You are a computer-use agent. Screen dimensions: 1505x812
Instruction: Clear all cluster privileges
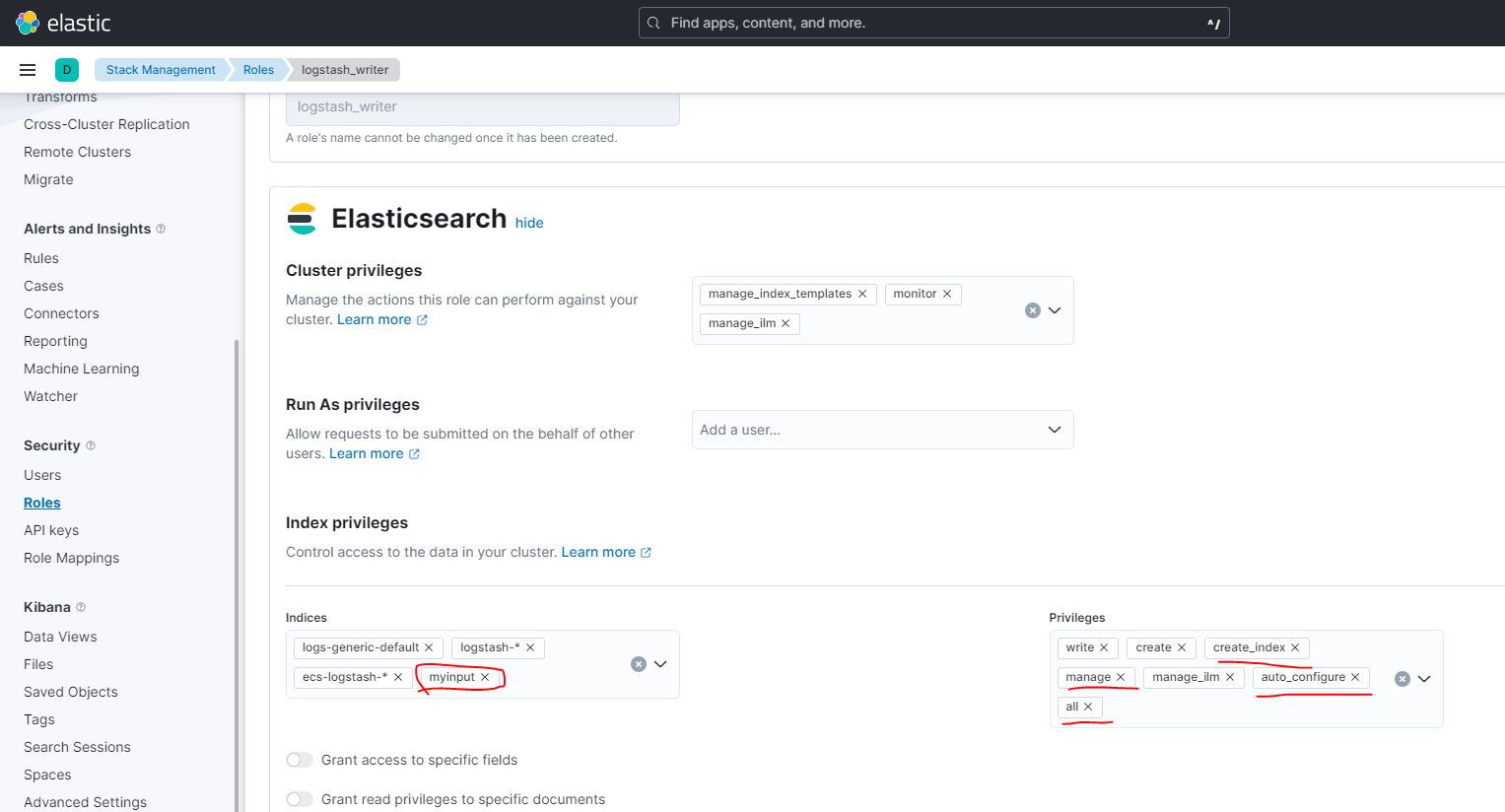coord(1033,310)
